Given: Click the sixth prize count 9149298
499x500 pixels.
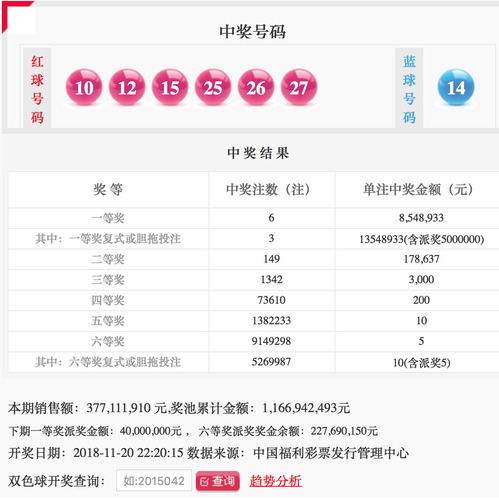Looking at the screenshot, I should click(271, 341).
